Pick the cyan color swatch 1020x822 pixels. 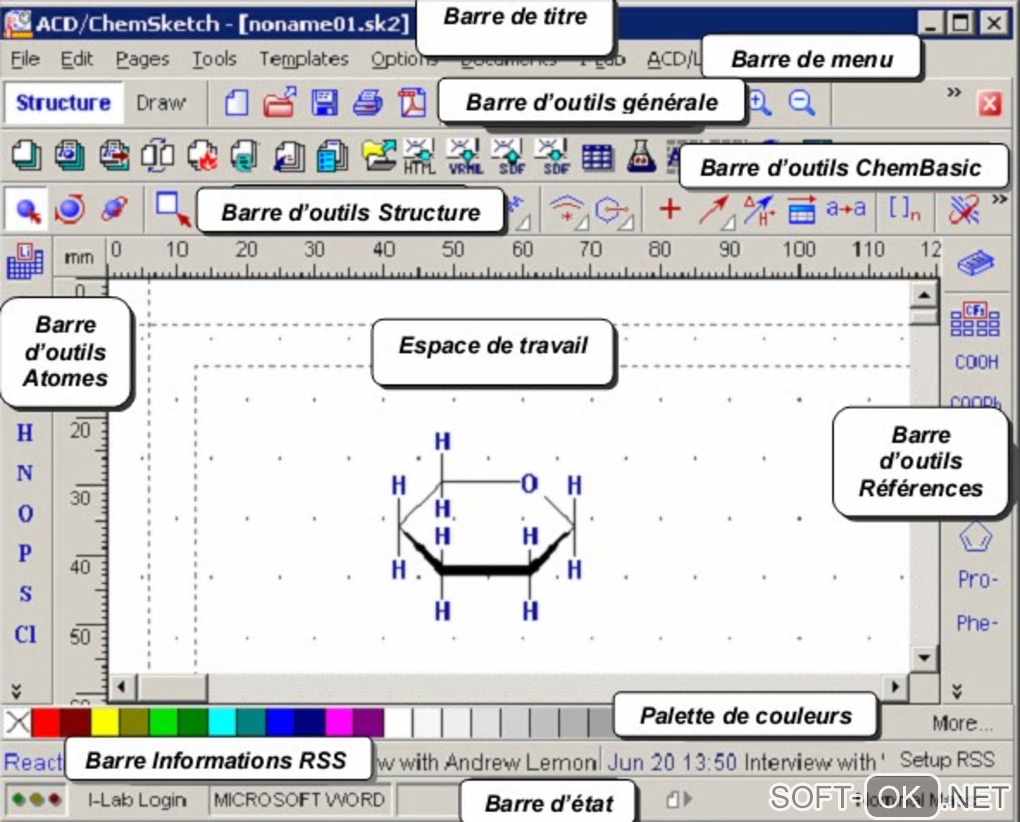pos(222,723)
